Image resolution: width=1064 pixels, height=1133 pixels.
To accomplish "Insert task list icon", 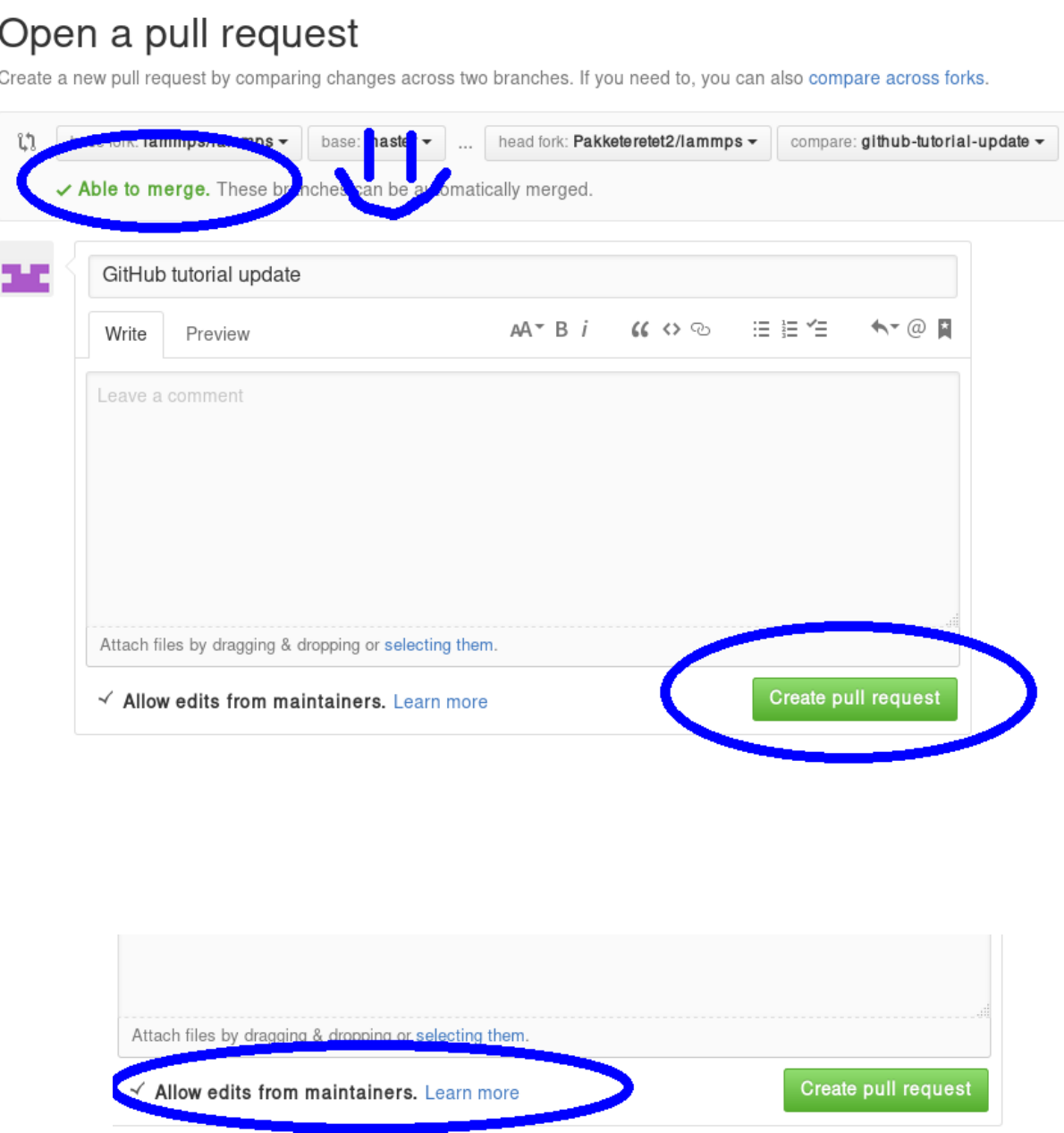I will pyautogui.click(x=817, y=329).
